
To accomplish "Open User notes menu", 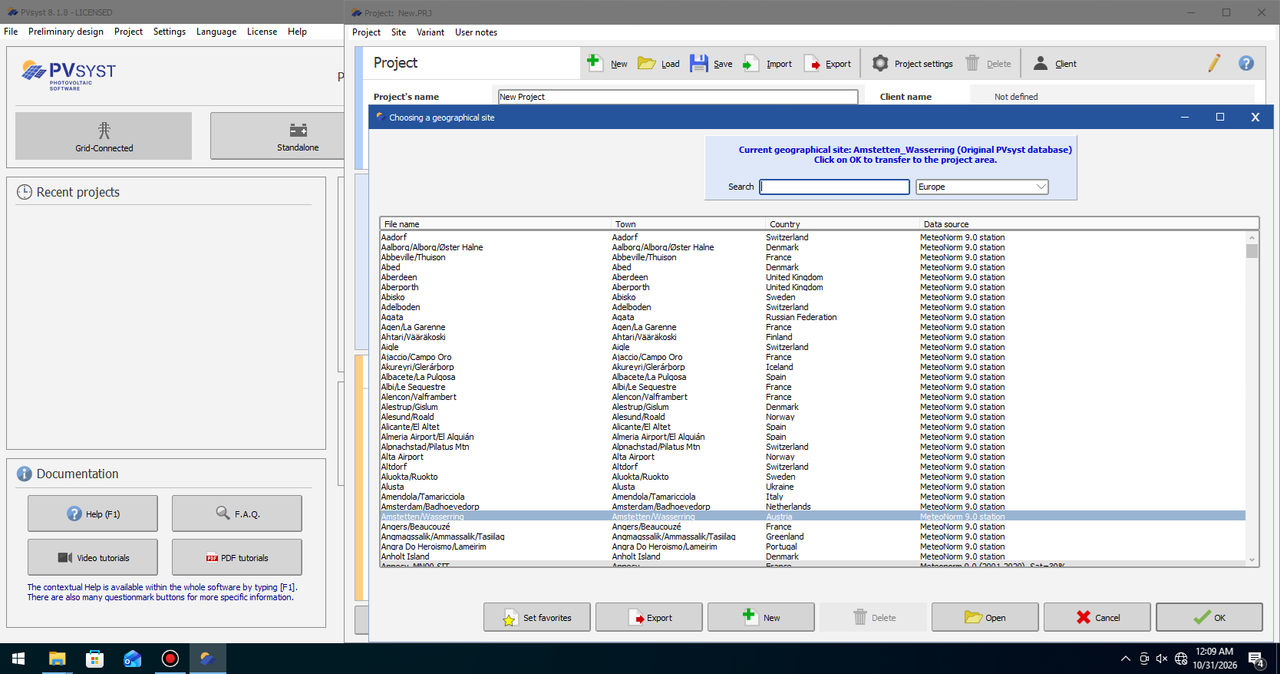I will click(x=476, y=32).
